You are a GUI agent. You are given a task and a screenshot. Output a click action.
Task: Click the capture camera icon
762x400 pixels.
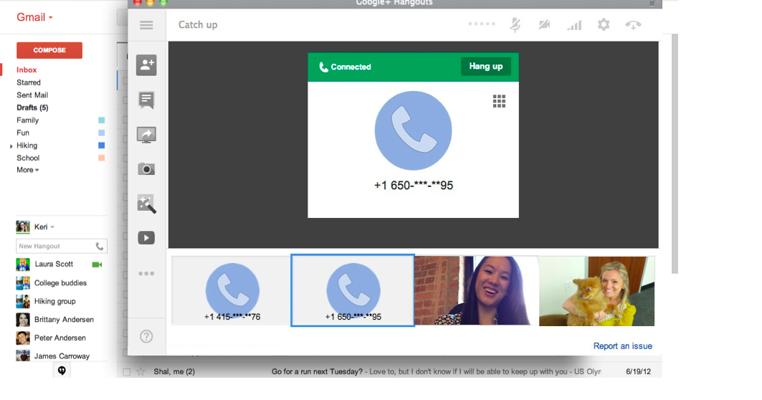click(146, 169)
